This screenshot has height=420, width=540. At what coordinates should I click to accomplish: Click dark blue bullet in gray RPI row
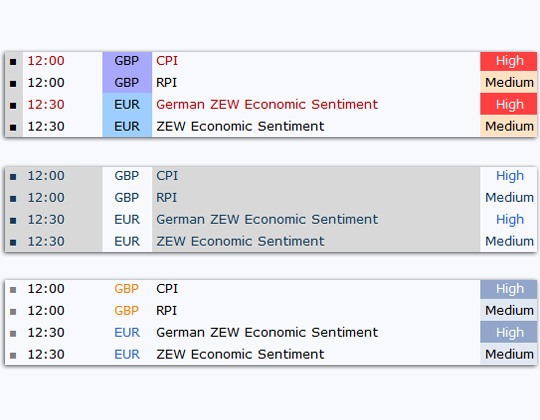pos(13,199)
